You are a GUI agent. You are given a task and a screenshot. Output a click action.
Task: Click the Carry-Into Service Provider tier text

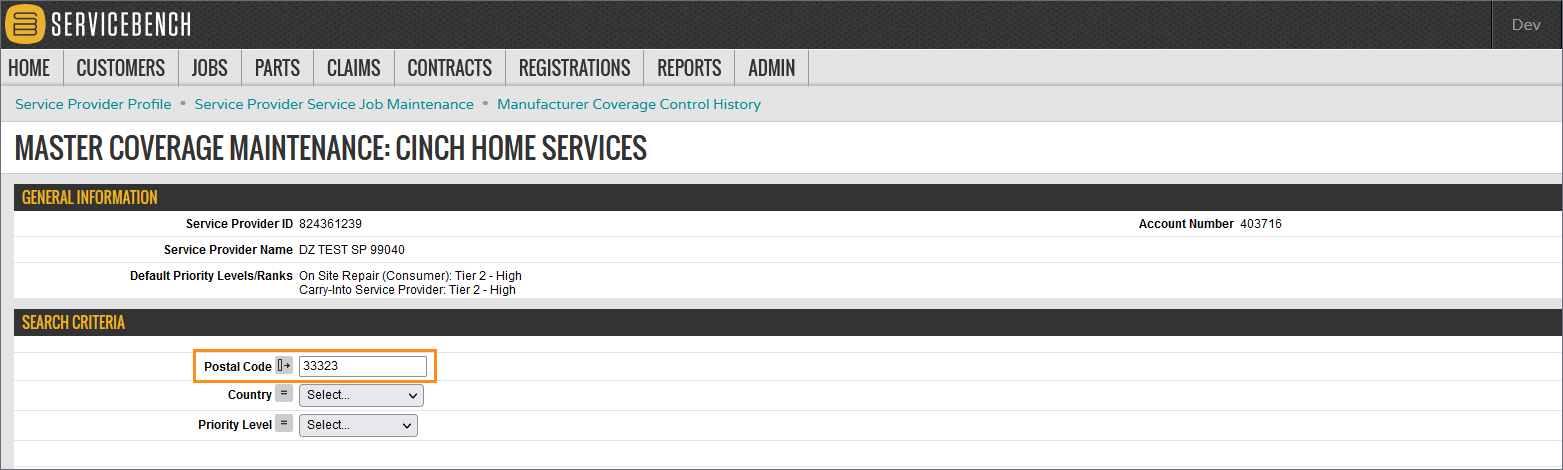tap(407, 290)
